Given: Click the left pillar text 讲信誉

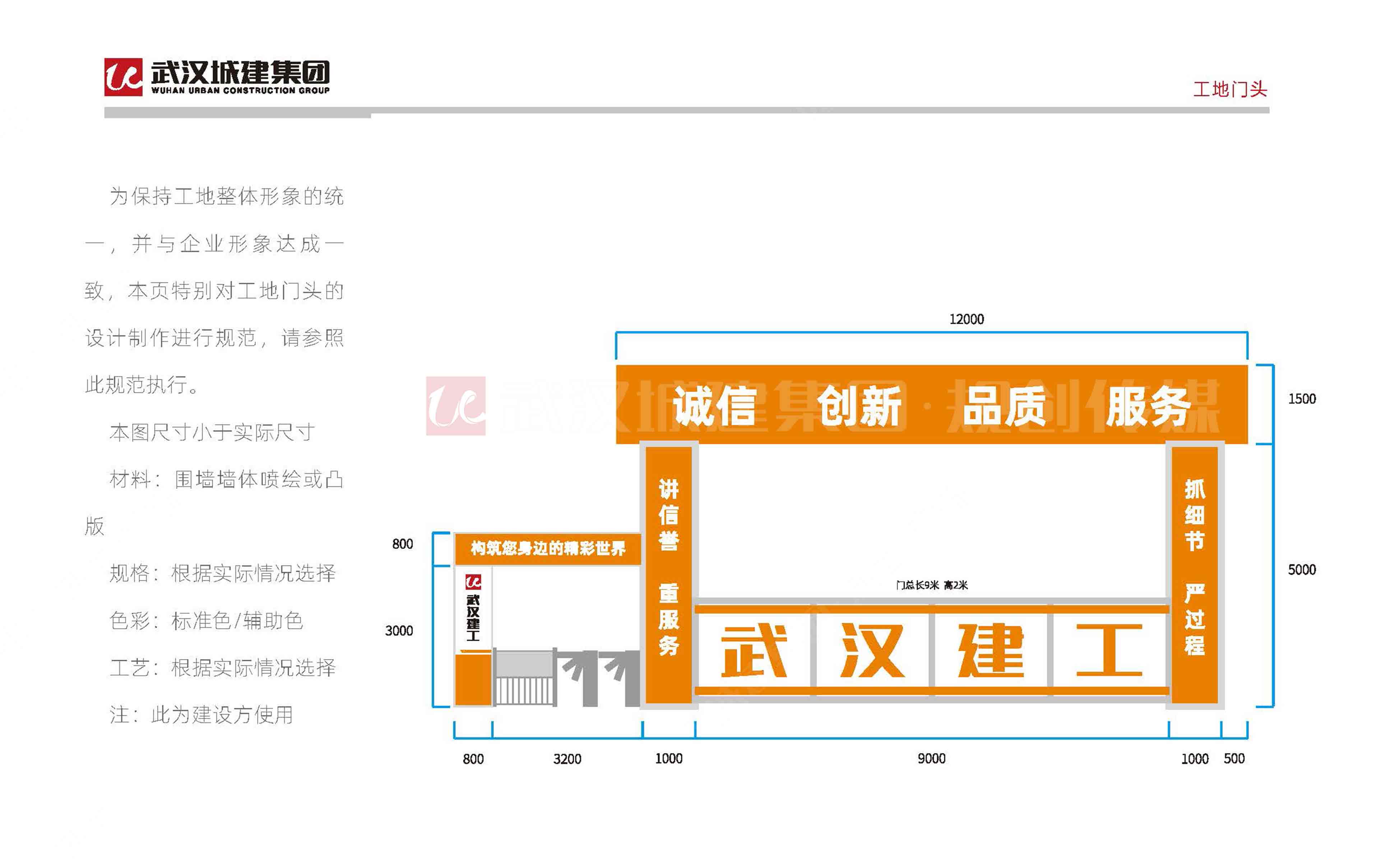Looking at the screenshot, I should 668,515.
